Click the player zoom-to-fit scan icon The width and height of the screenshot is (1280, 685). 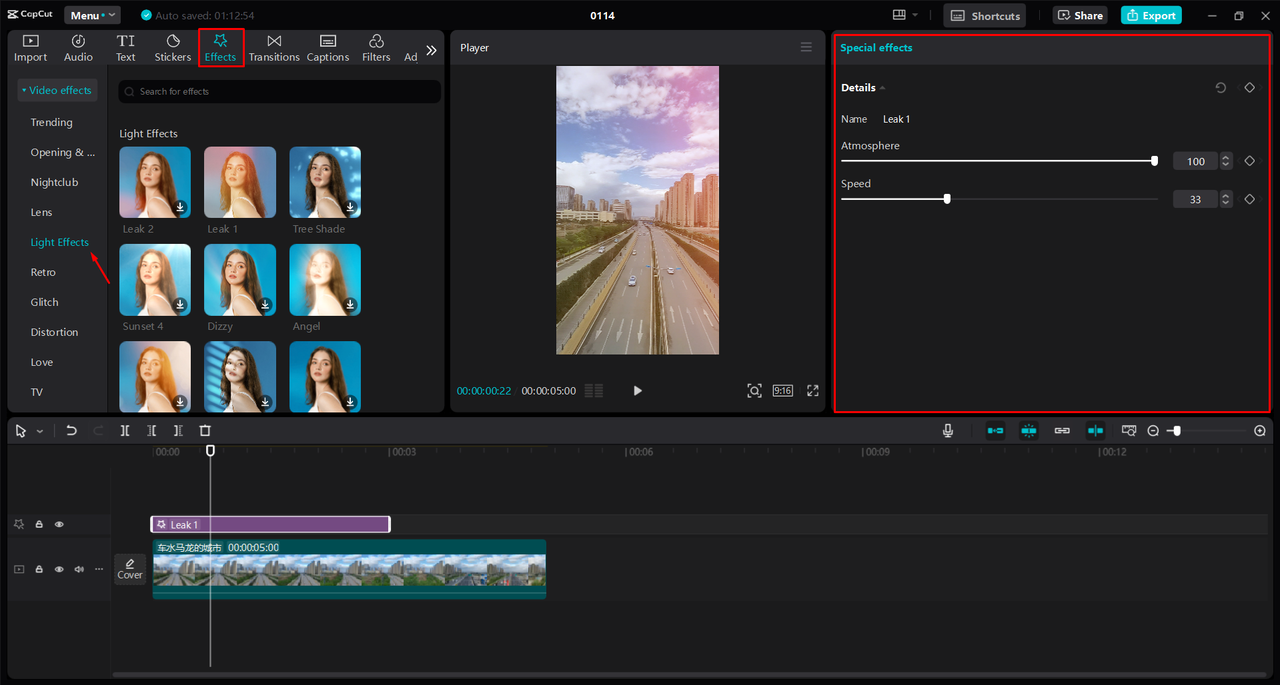(x=754, y=390)
